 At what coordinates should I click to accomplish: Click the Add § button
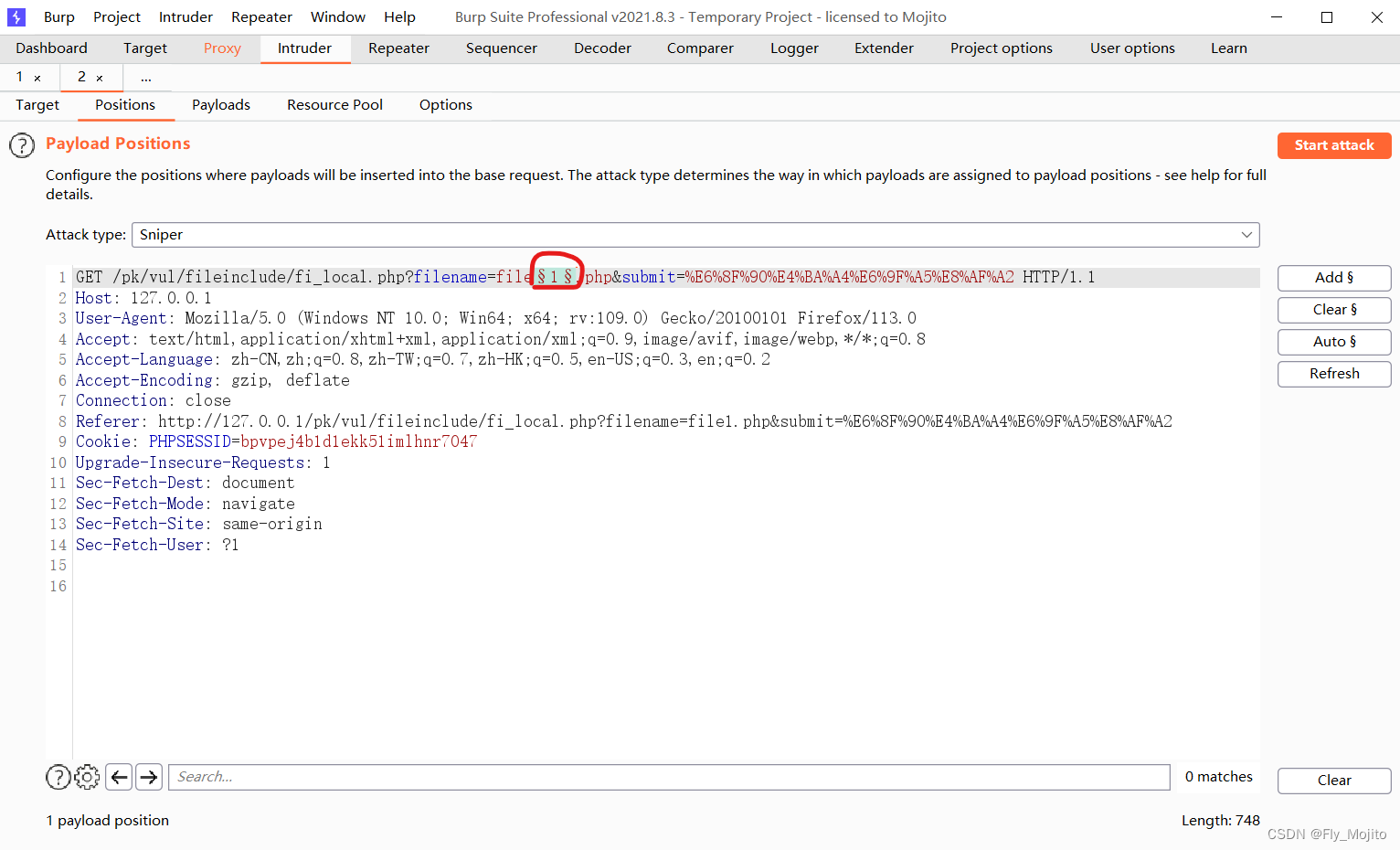coord(1334,278)
